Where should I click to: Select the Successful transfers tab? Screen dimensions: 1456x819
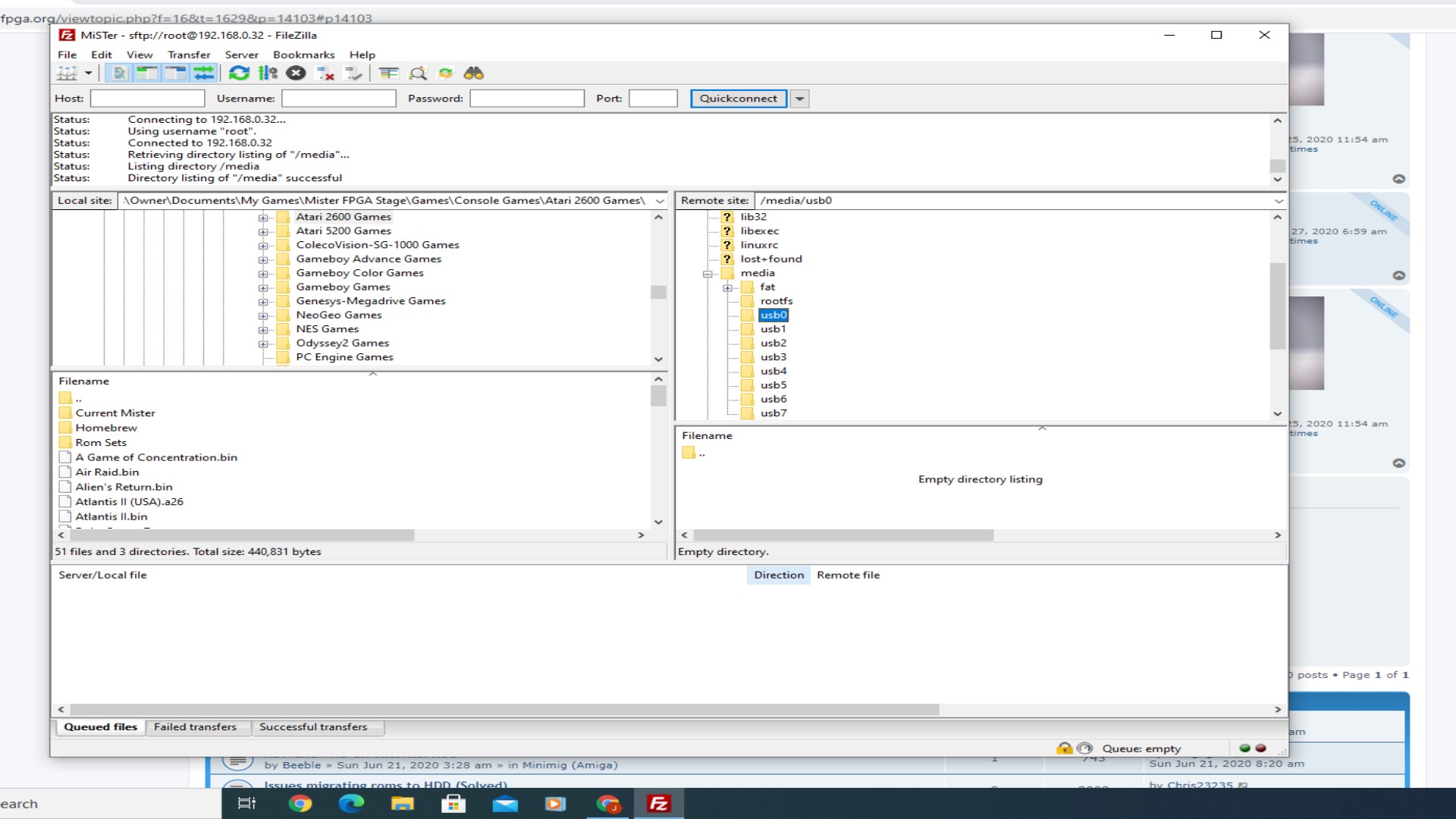pyautogui.click(x=313, y=726)
